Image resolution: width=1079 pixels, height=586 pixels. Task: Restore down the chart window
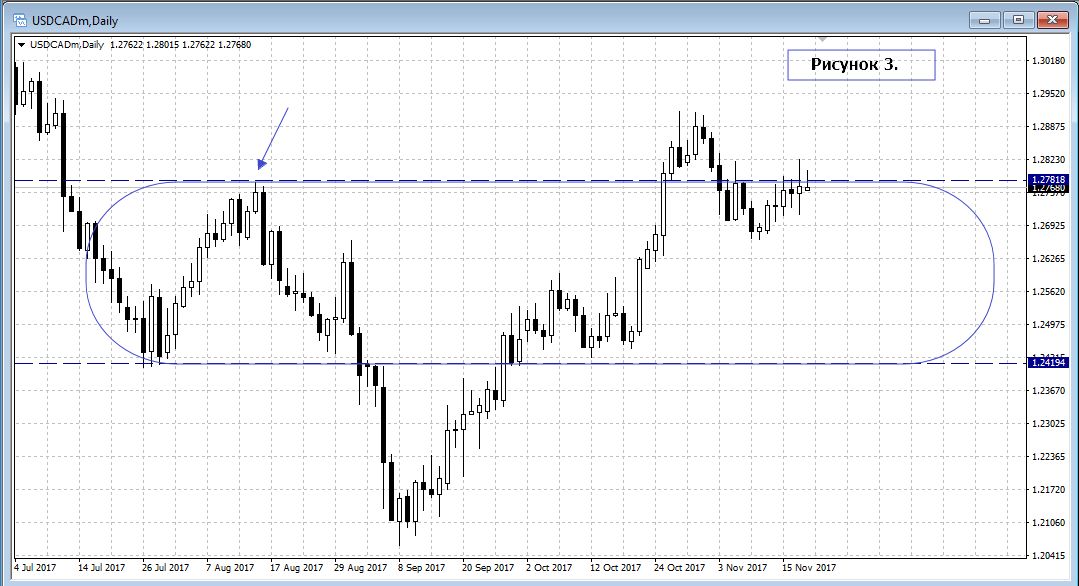coord(1018,18)
